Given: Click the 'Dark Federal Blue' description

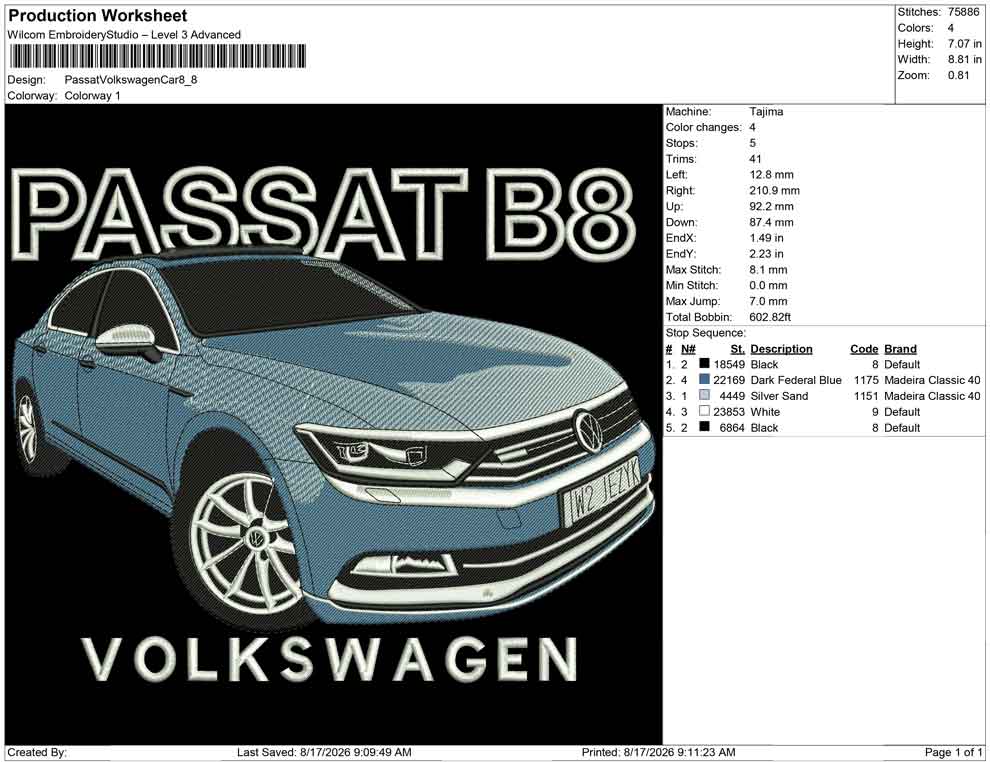Looking at the screenshot, I should 796,380.
